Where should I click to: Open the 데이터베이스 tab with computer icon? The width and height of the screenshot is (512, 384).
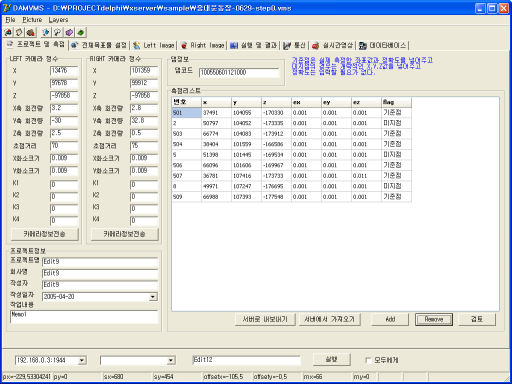(383, 45)
